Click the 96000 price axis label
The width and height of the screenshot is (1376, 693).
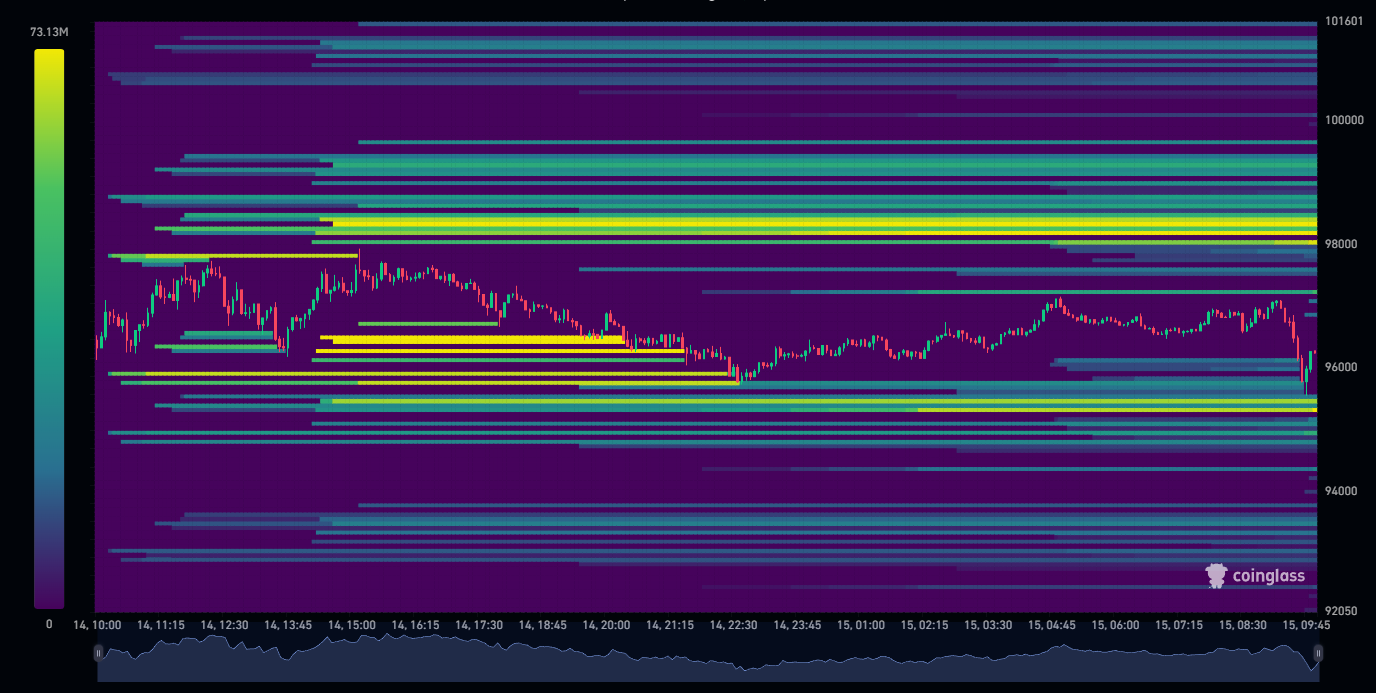1341,367
